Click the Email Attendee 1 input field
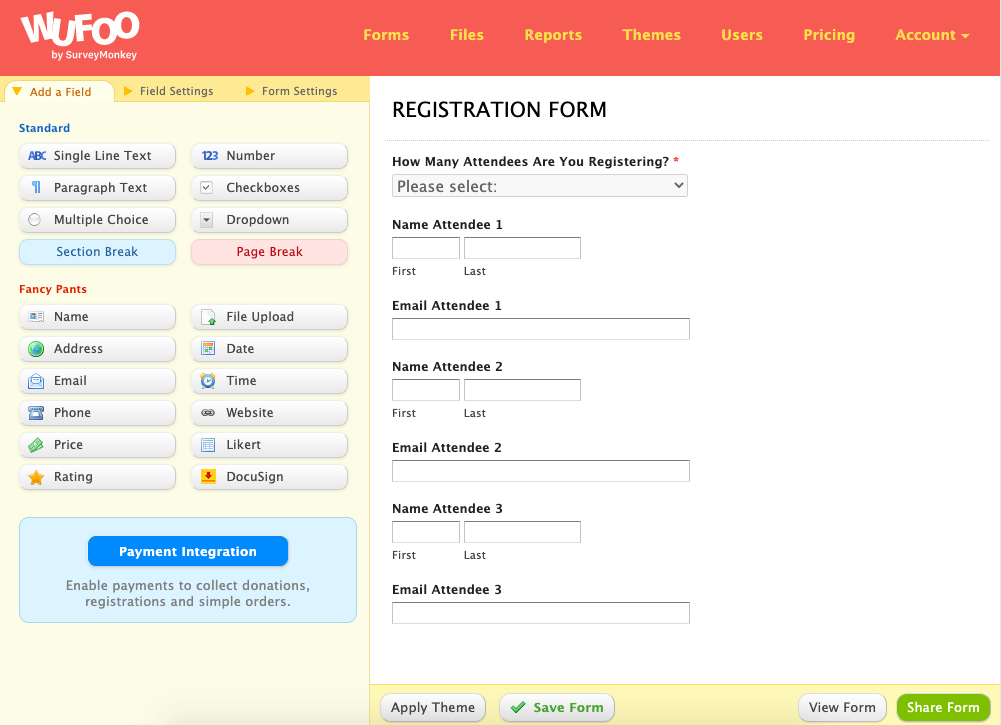Image resolution: width=1001 pixels, height=725 pixels. click(x=540, y=329)
